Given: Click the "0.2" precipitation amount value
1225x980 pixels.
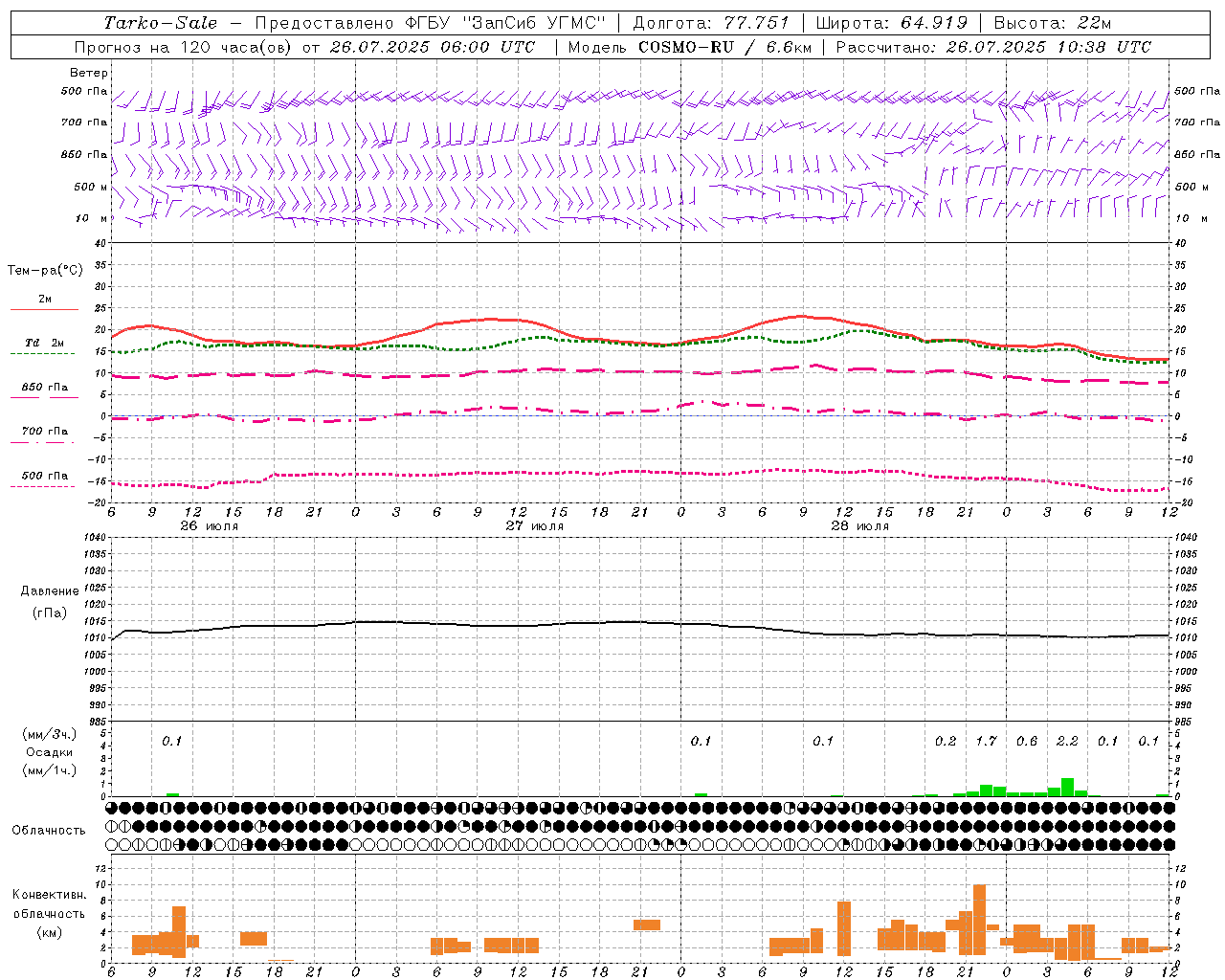Looking at the screenshot, I should point(946,741).
